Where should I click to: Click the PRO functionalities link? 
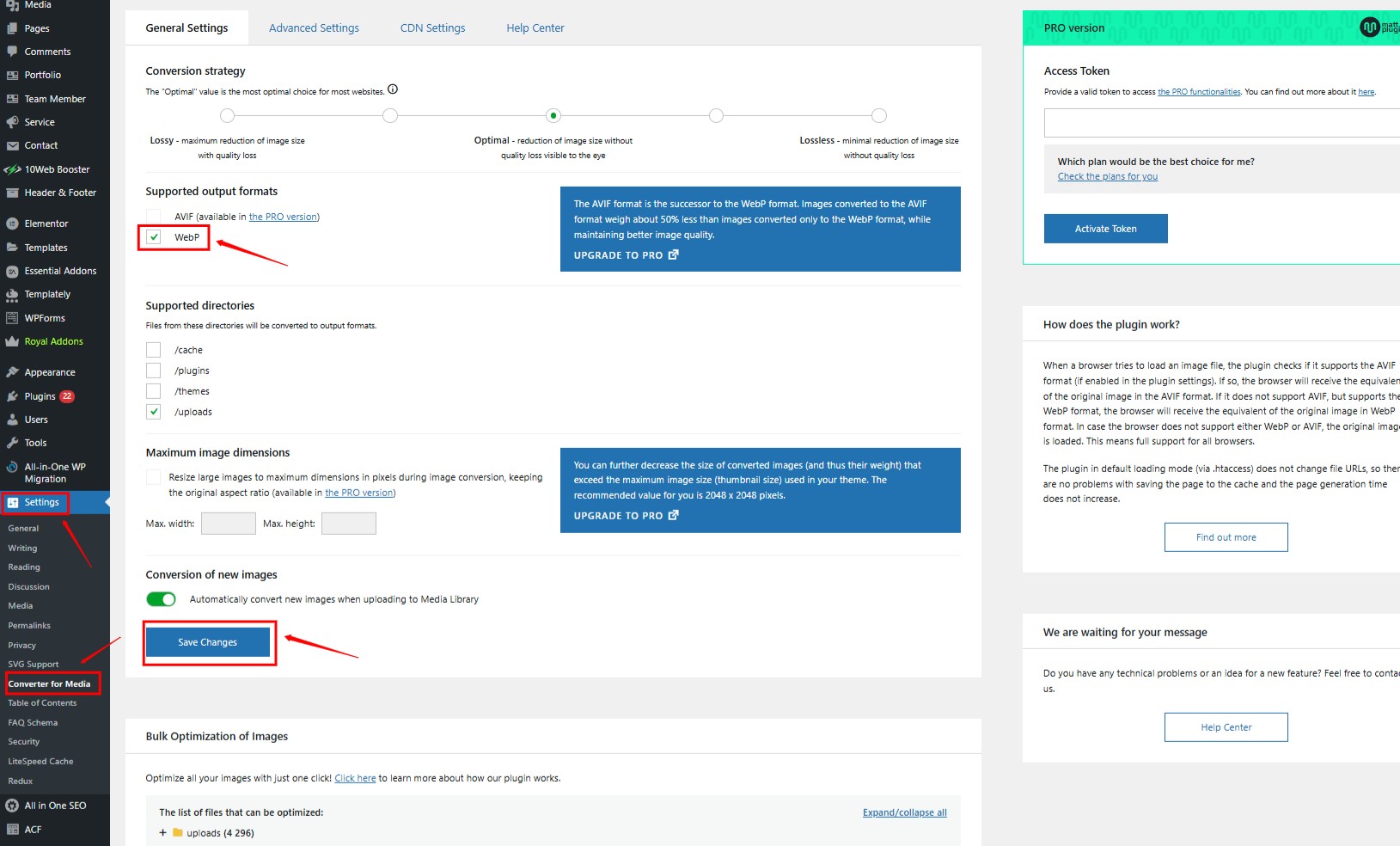coord(1199,92)
